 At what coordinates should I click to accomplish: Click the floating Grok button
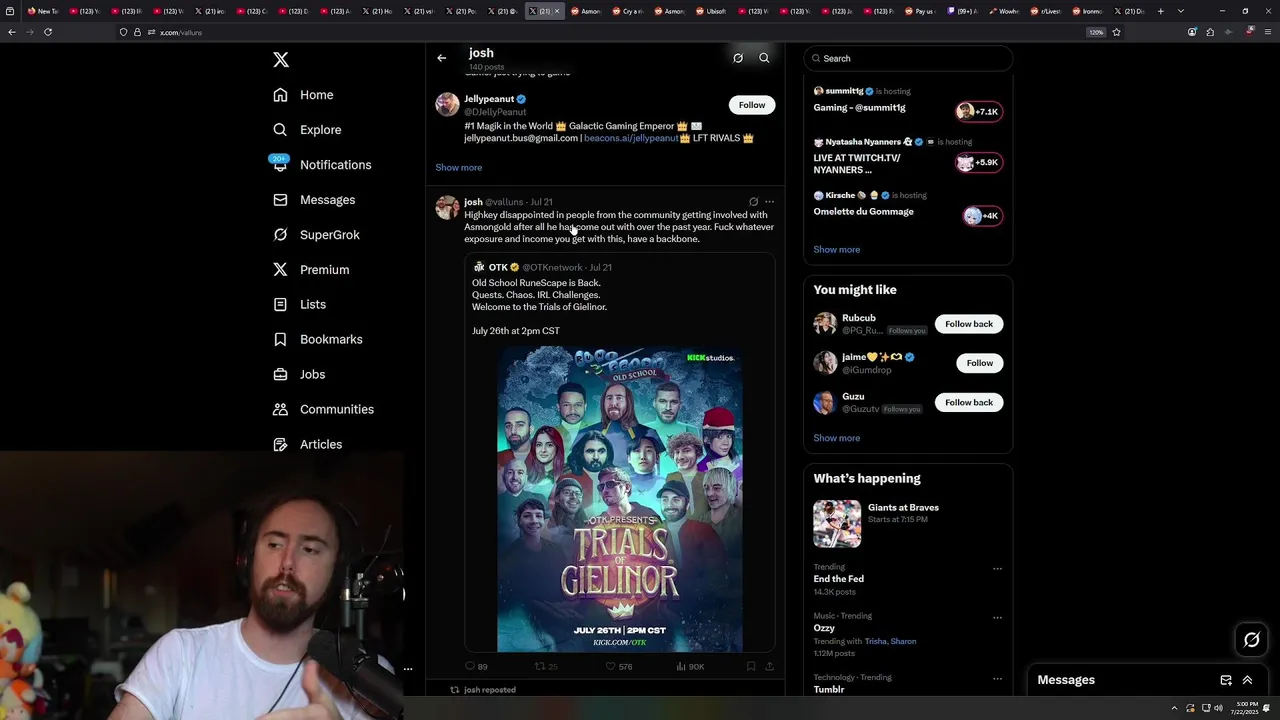(1252, 640)
